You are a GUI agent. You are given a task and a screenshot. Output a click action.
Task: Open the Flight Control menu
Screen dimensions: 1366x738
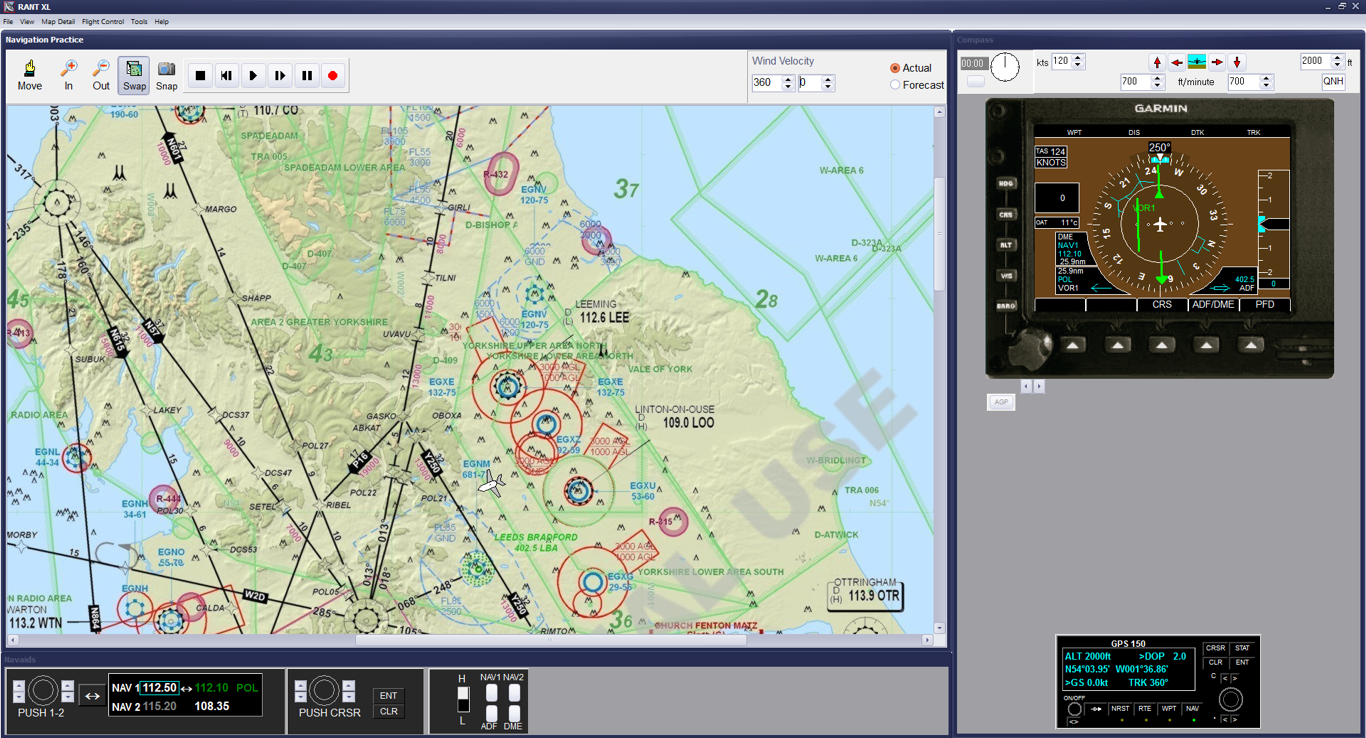103,21
